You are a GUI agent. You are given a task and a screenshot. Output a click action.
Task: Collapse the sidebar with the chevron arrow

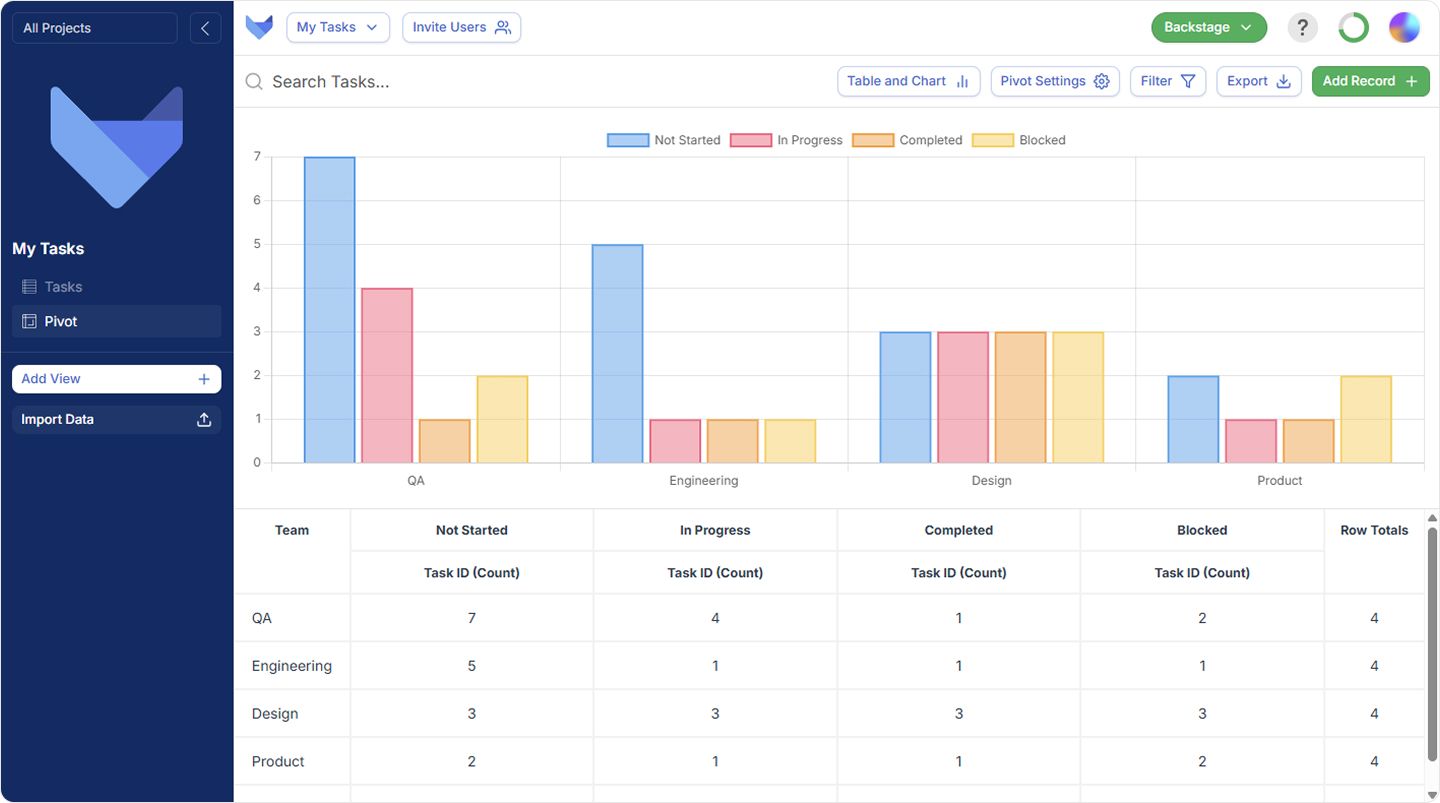[x=205, y=28]
